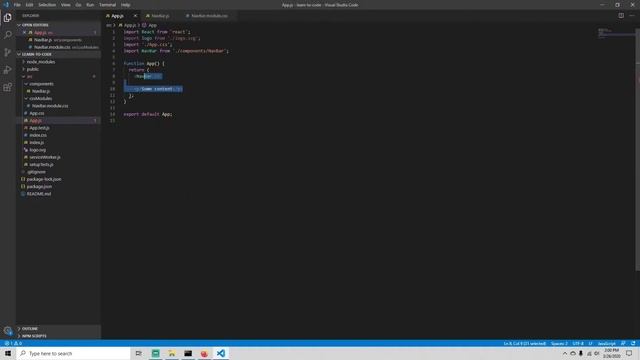Collapse the cssModules folder

[x=40, y=98]
